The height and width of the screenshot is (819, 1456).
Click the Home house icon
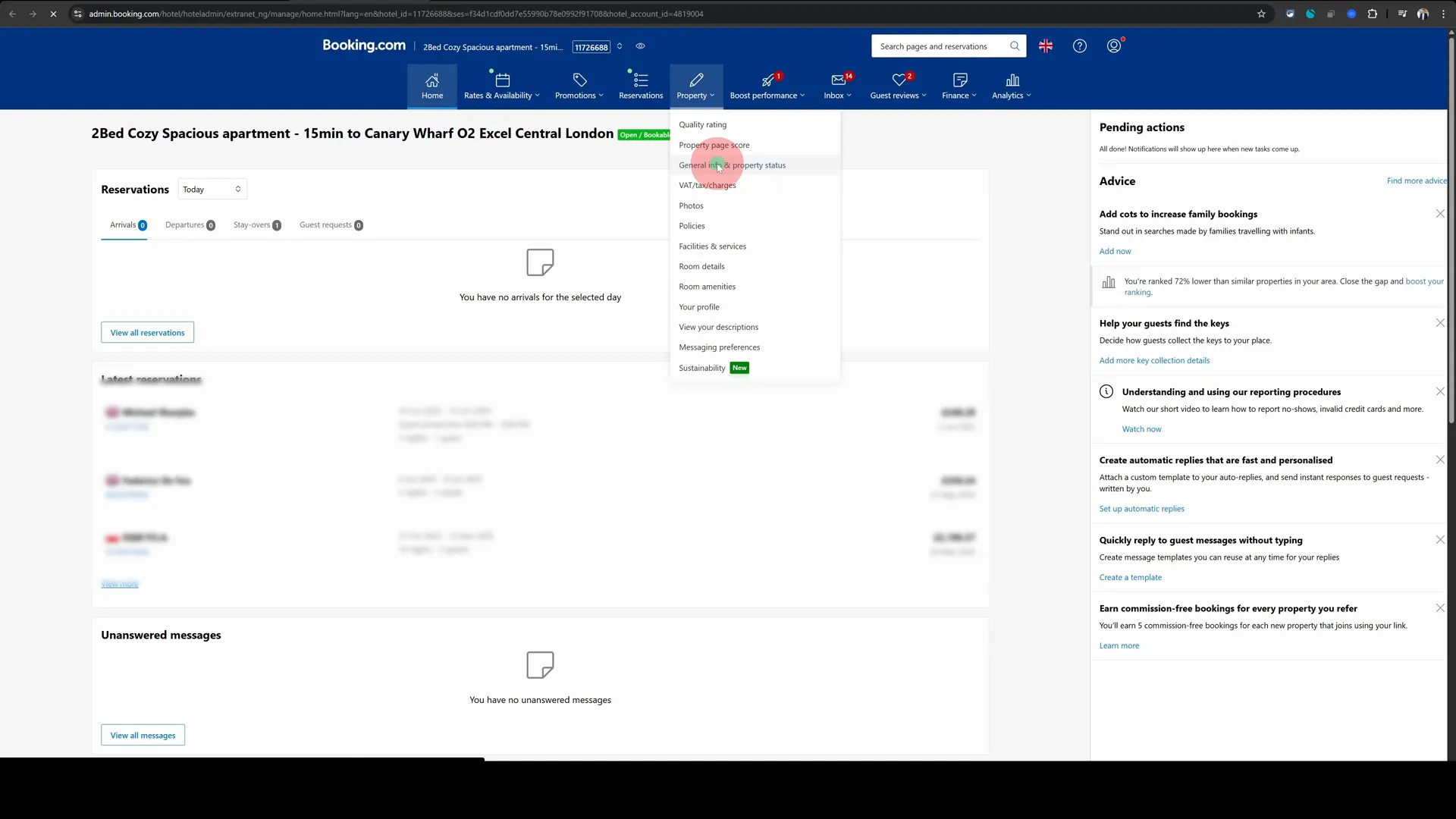click(x=431, y=80)
